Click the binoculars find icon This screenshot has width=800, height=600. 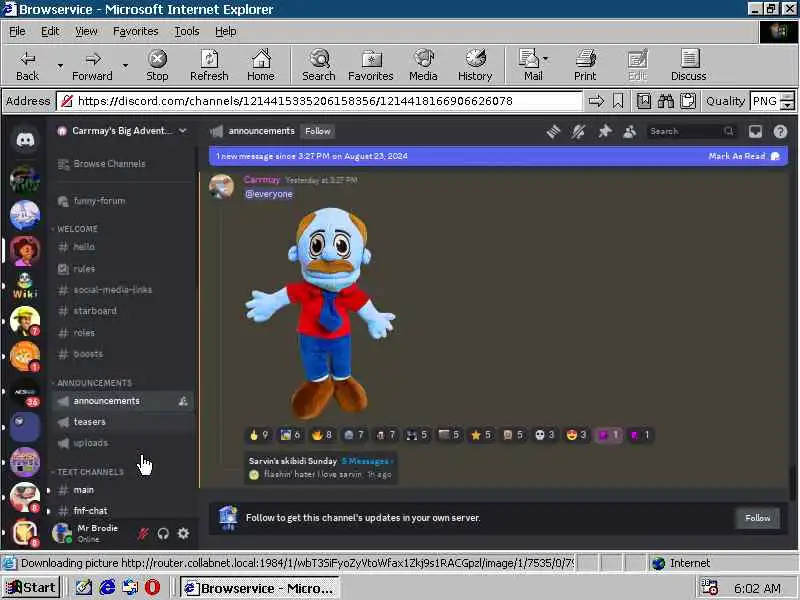[x=665, y=101]
